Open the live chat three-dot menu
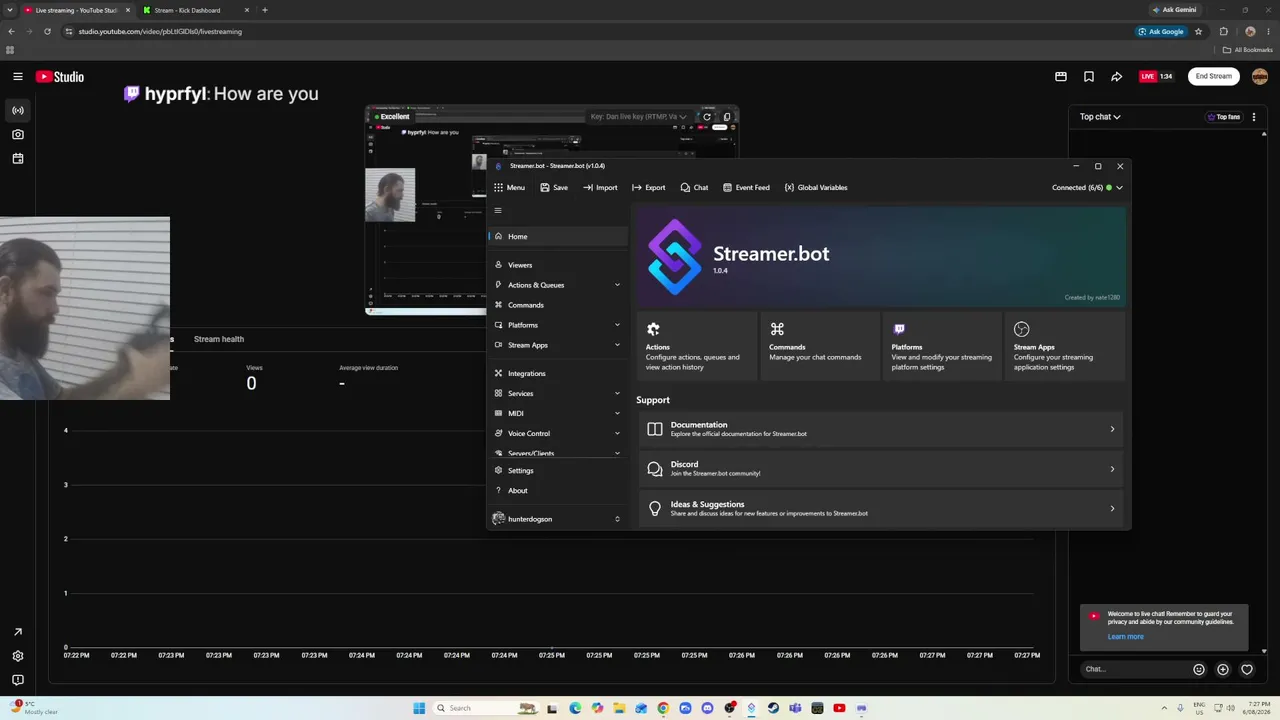The width and height of the screenshot is (1280, 720). (1254, 117)
